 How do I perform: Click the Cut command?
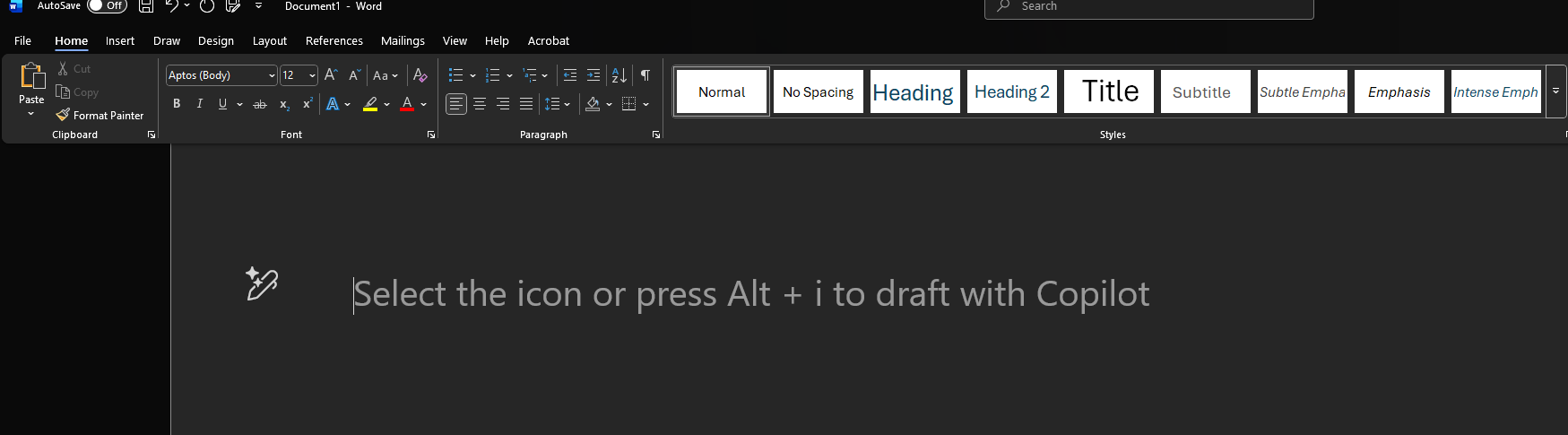pos(74,68)
